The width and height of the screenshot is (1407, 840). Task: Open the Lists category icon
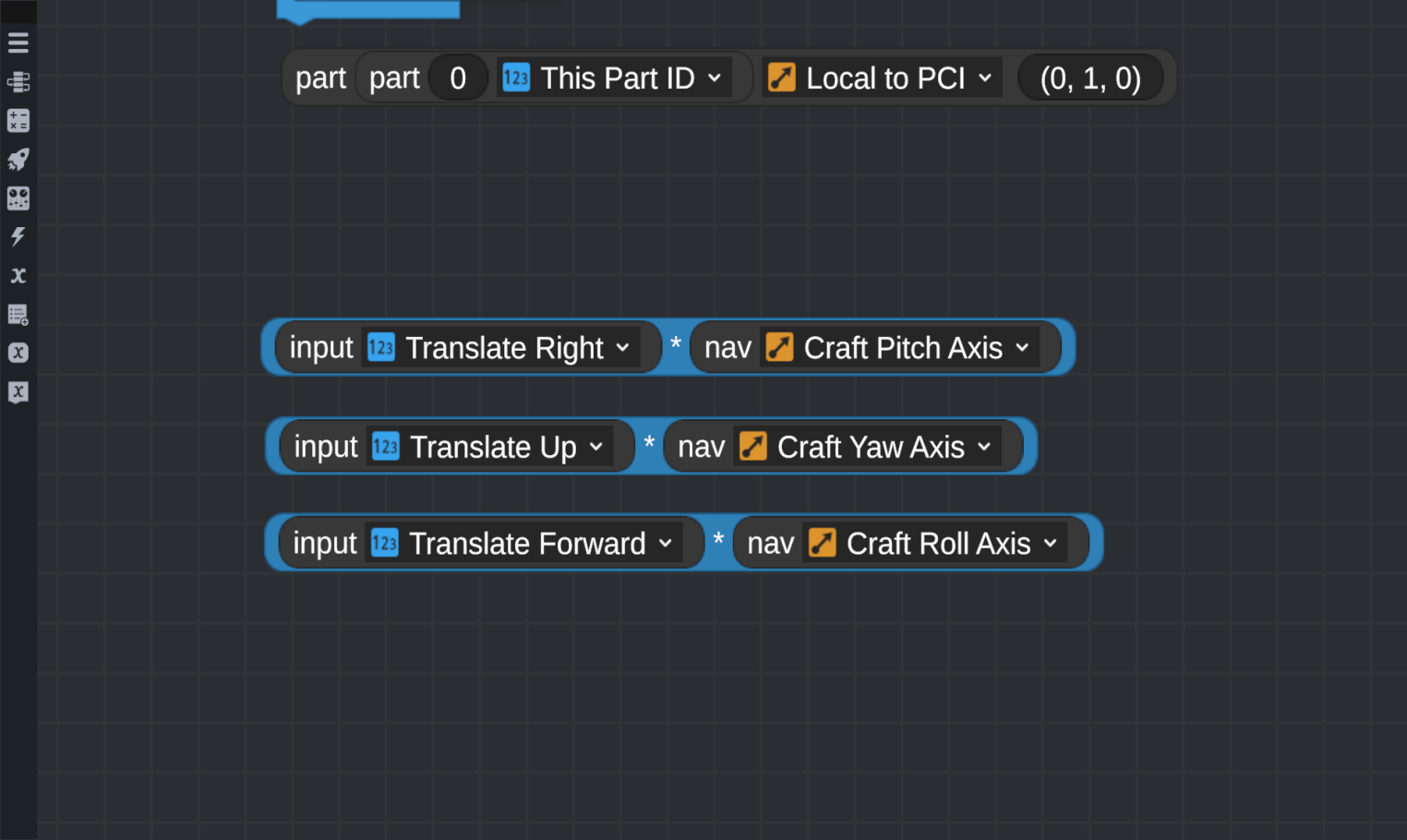tap(18, 314)
